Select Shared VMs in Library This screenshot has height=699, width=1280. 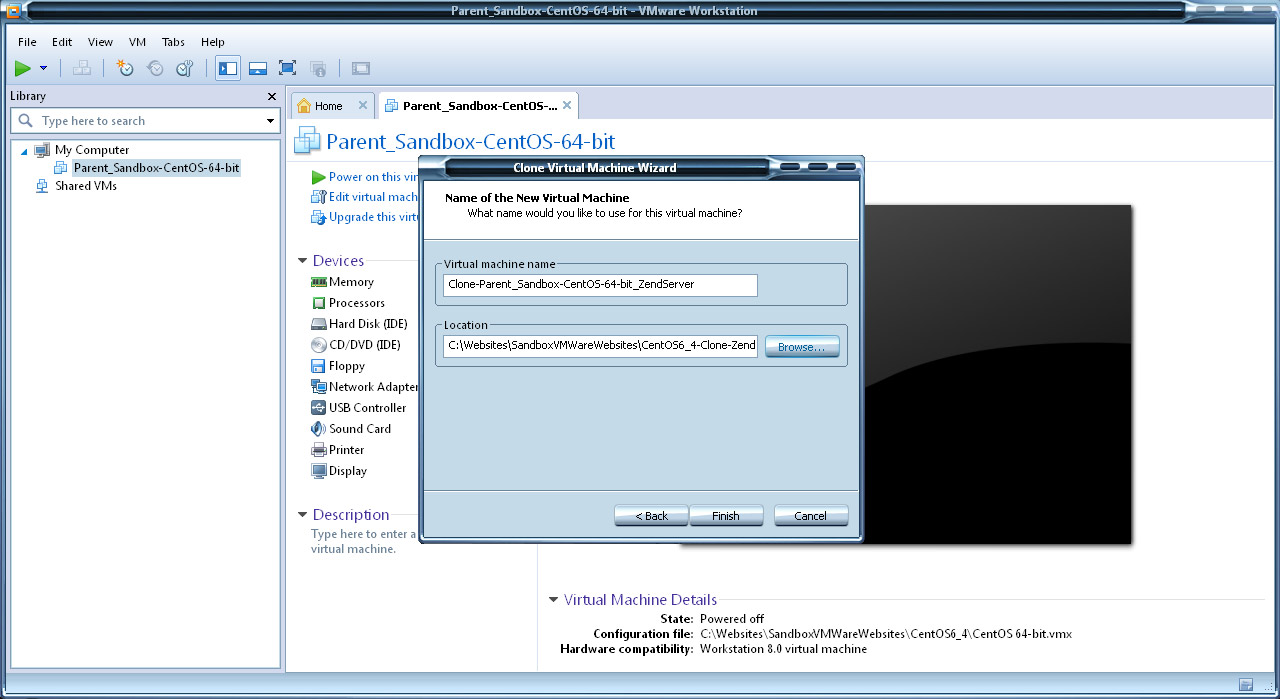[x=86, y=186]
